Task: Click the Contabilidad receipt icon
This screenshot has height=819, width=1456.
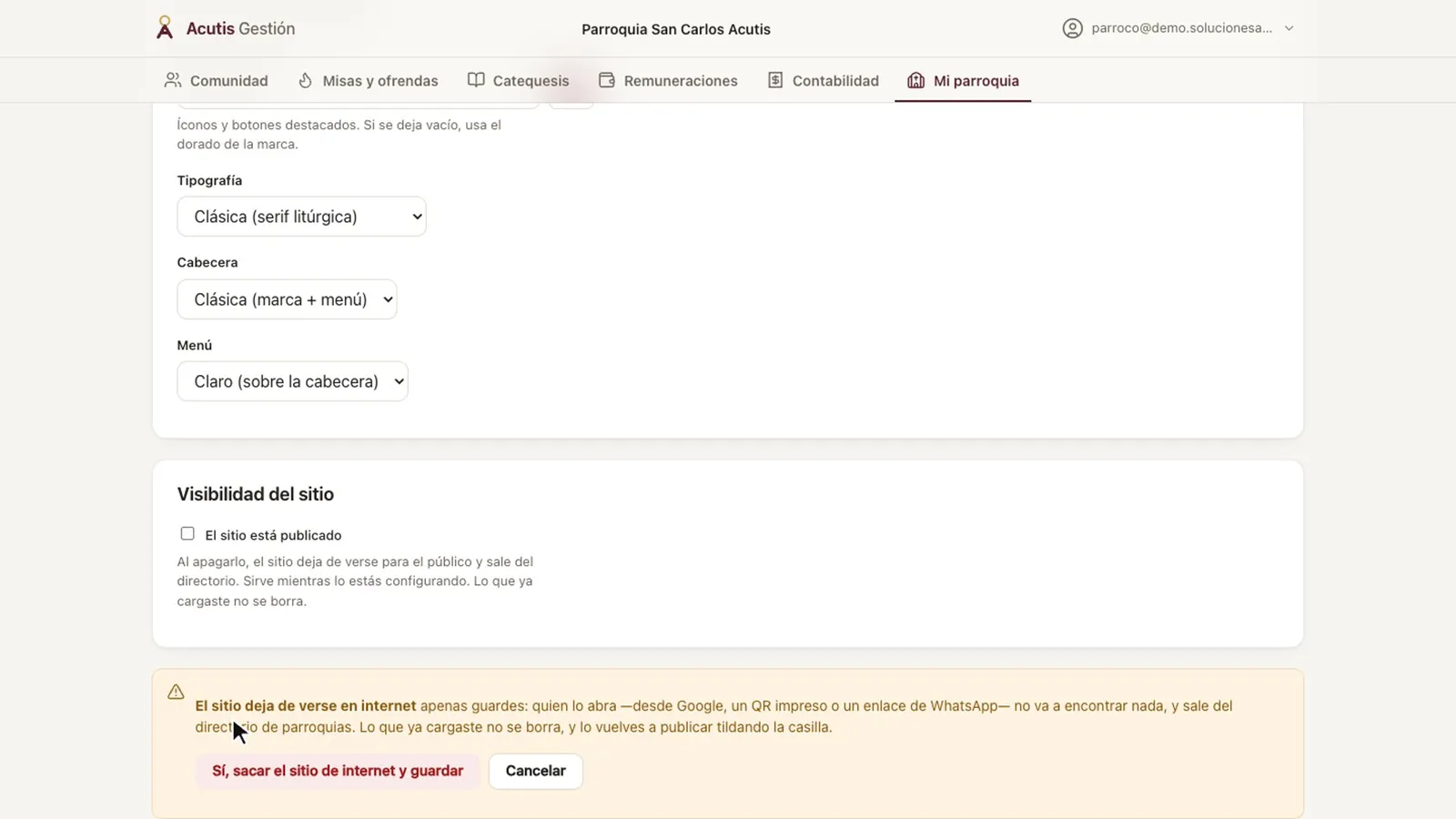Action: (775, 80)
